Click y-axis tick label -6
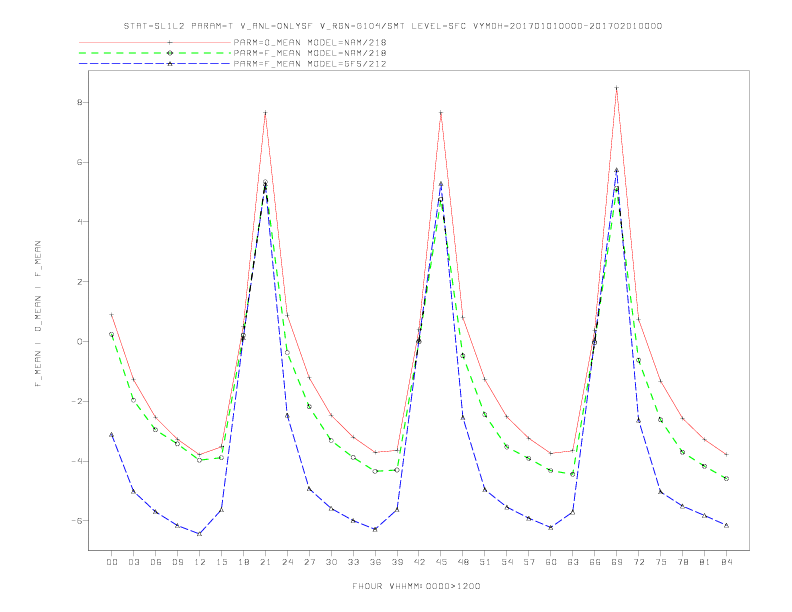The image size is (792, 612). pyautogui.click(x=77, y=521)
